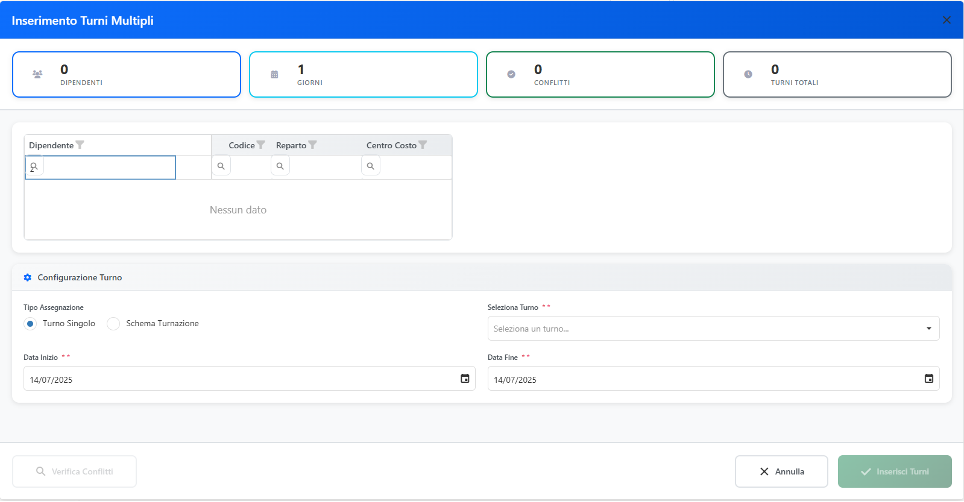
Task: Click the Centro Costo filter icon
Action: pos(422,145)
